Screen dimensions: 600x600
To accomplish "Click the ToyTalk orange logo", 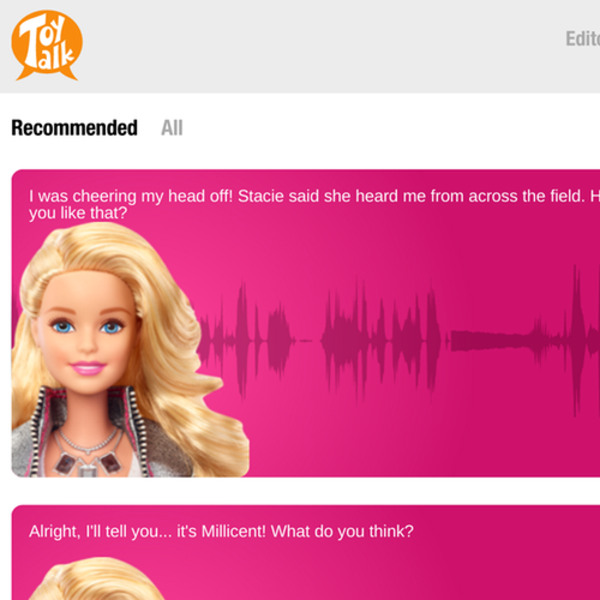I will pyautogui.click(x=47, y=45).
